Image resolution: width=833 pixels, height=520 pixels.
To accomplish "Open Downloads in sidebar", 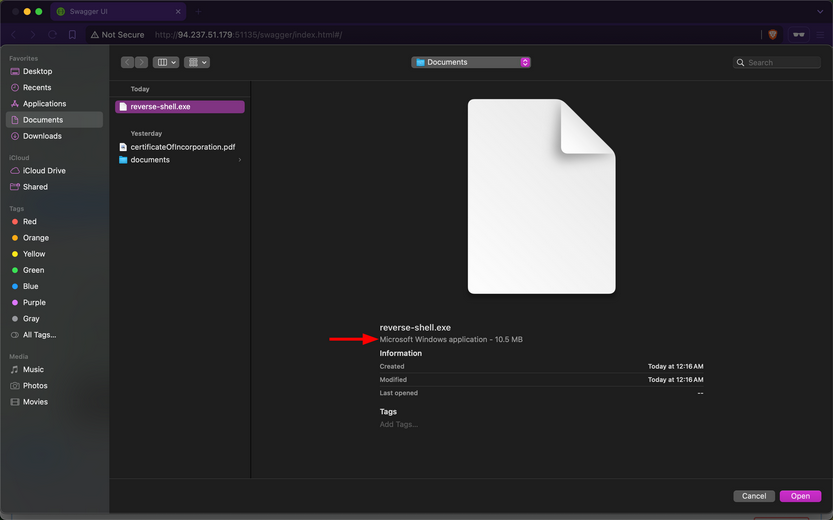I will pyautogui.click(x=42, y=136).
